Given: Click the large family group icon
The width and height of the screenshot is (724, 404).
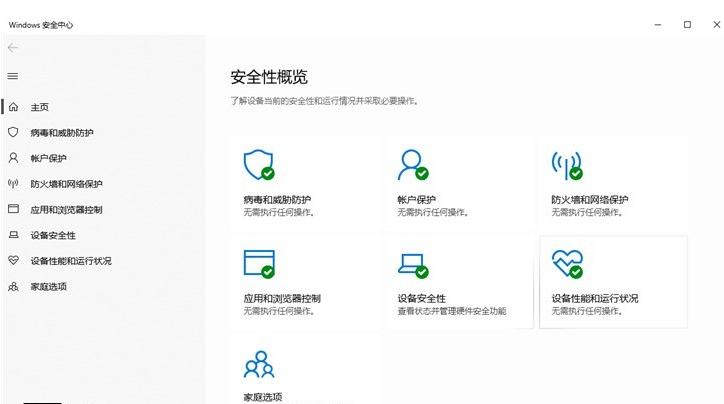Looking at the screenshot, I should coord(259,364).
